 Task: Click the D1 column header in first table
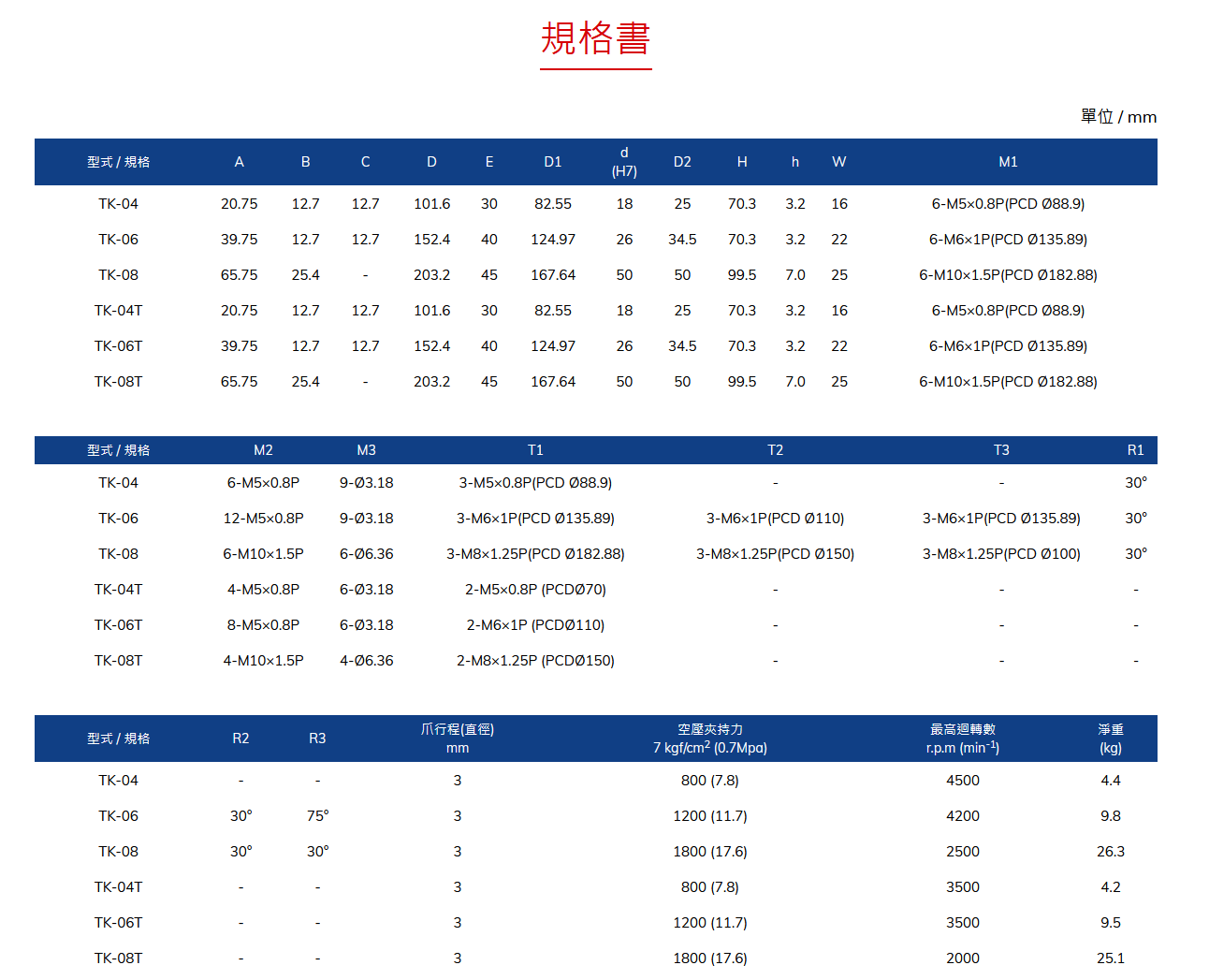tap(553, 162)
